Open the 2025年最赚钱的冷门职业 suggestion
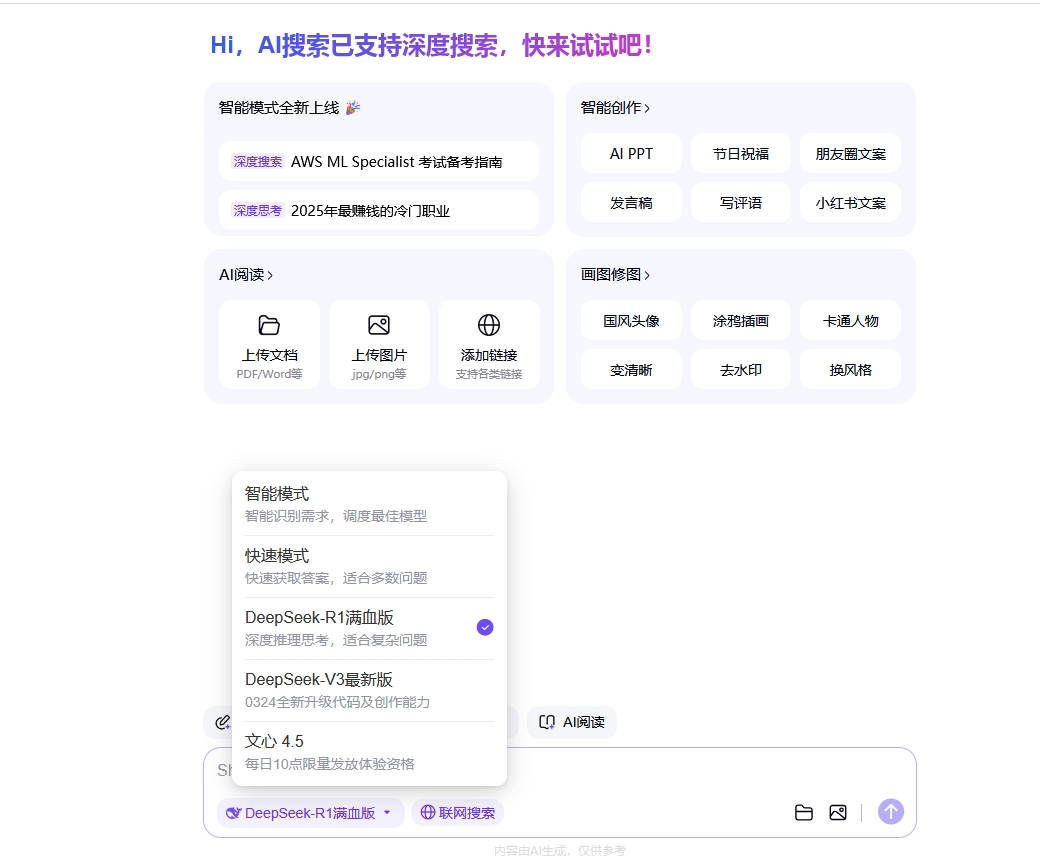 click(x=379, y=210)
